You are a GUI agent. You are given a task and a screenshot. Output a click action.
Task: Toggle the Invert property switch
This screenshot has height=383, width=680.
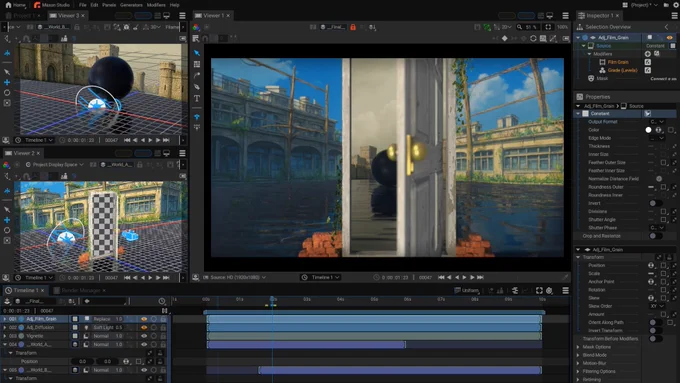pos(655,203)
